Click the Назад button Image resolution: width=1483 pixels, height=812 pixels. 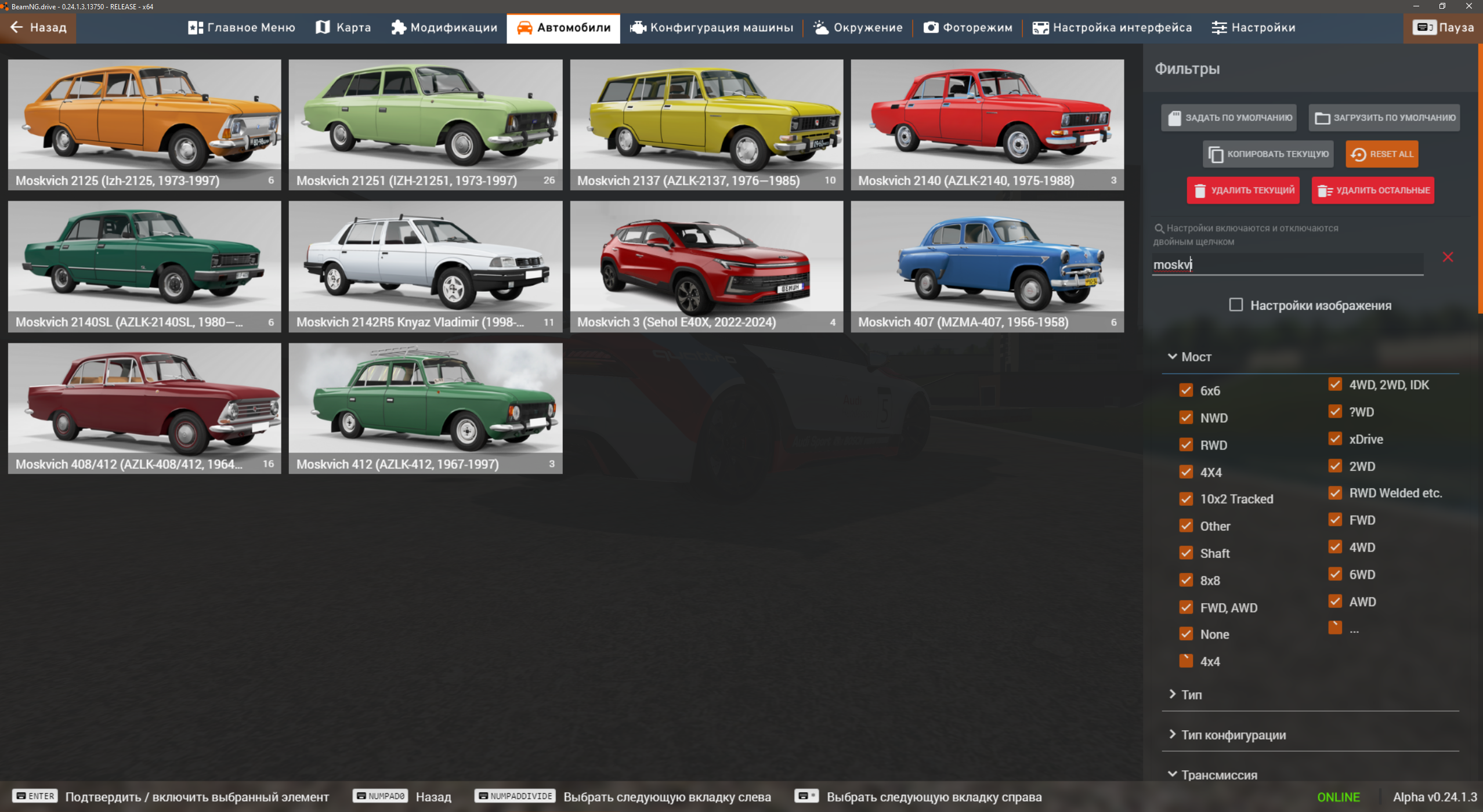coord(38,28)
